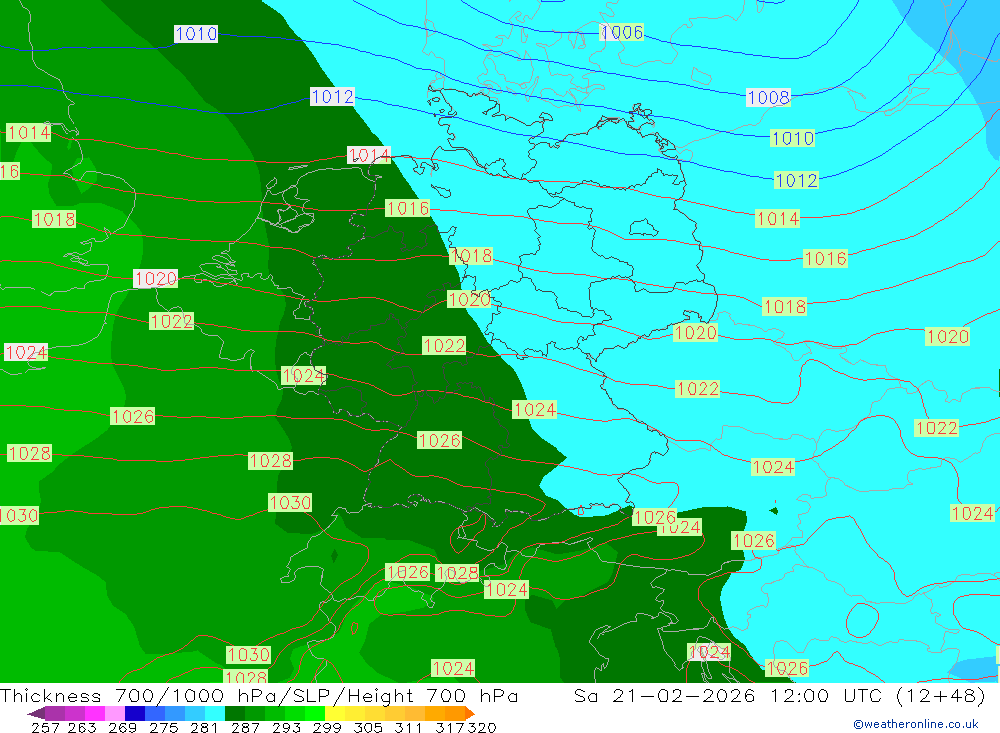Click the legend value 275
The height and width of the screenshot is (733, 1000).
pyautogui.click(x=163, y=727)
